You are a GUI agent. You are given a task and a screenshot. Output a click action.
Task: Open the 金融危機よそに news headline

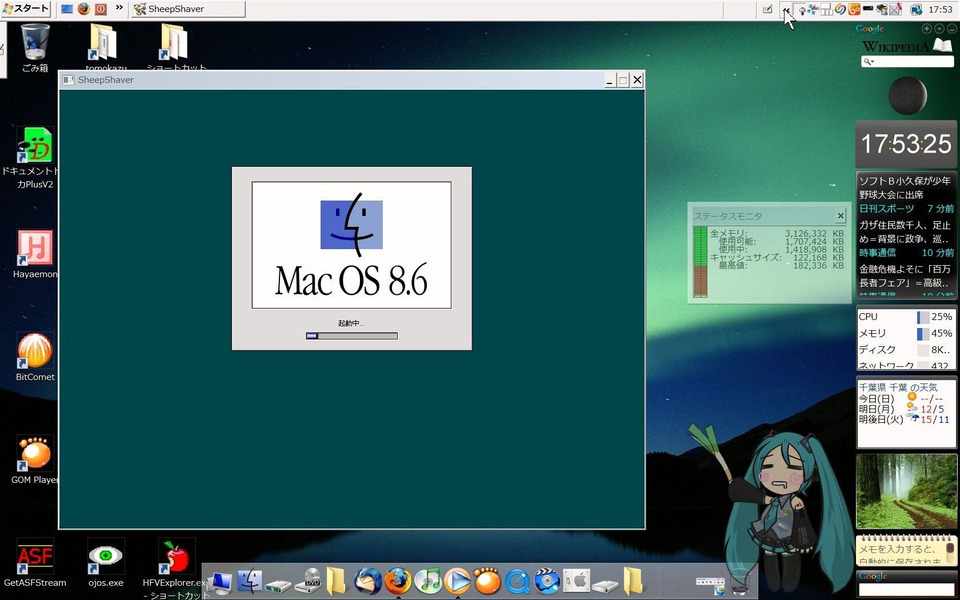pos(905,276)
